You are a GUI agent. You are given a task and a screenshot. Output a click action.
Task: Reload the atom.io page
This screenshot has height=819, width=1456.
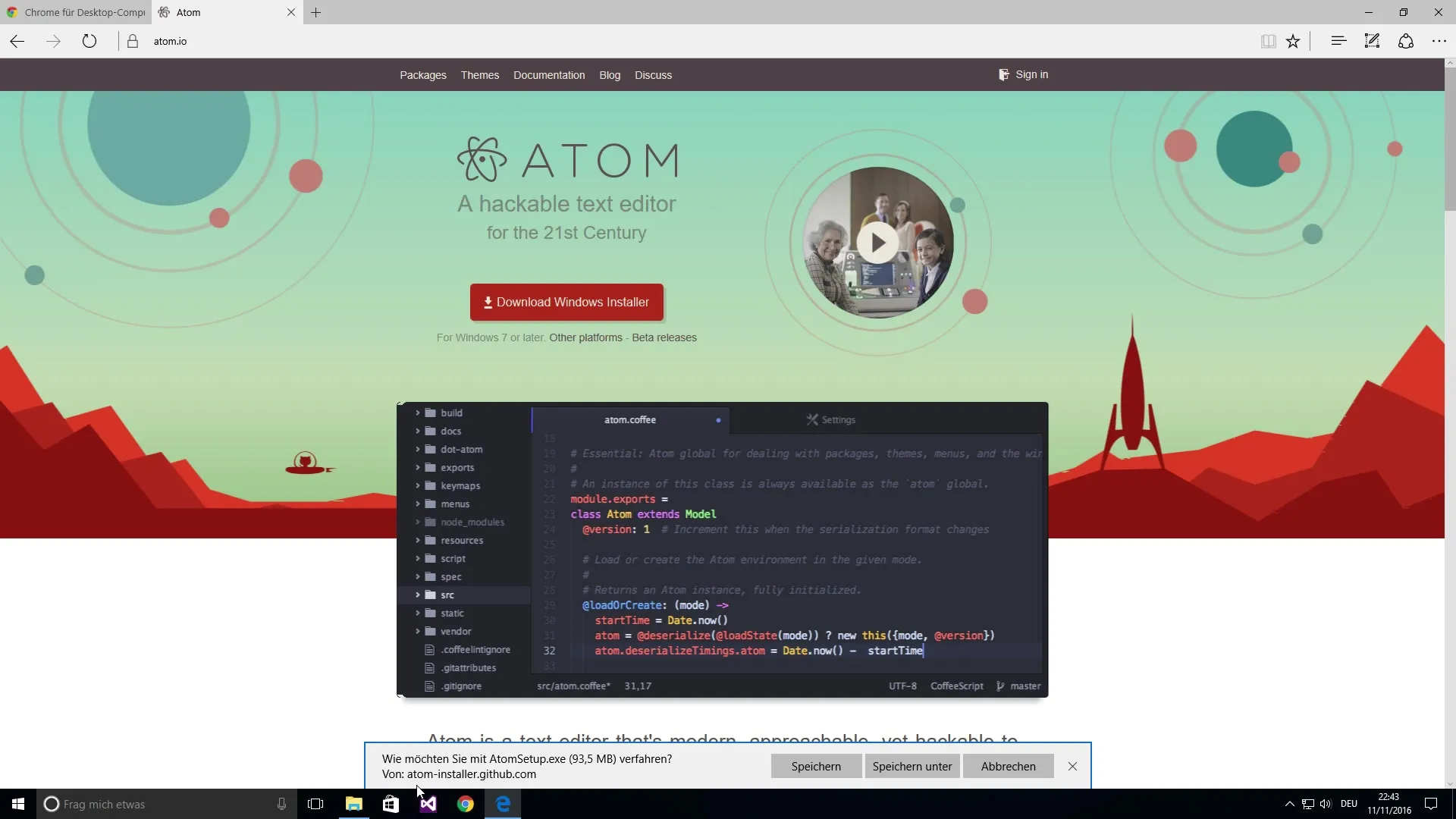pyautogui.click(x=89, y=41)
